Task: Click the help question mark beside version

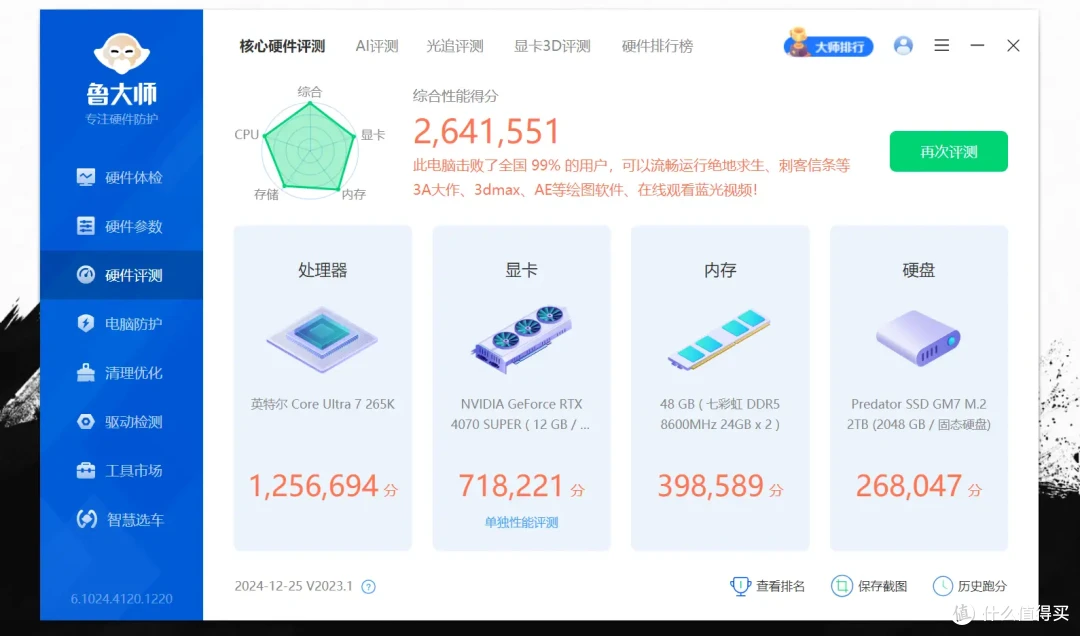Action: [x=368, y=586]
